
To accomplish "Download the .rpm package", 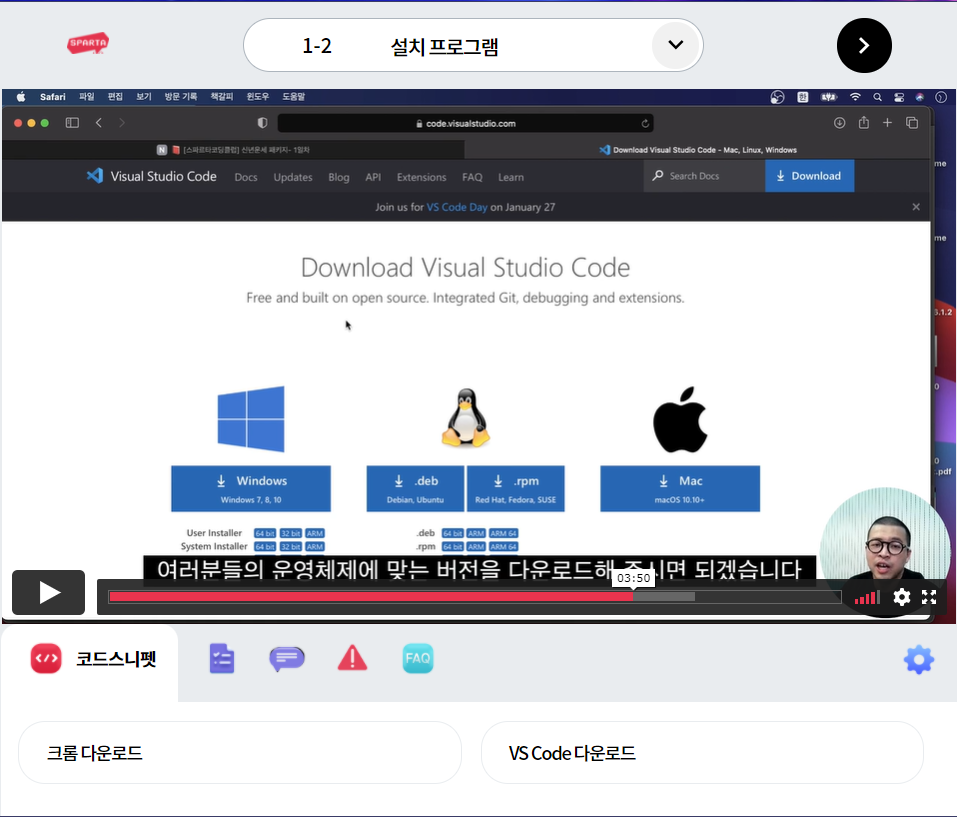I will [516, 488].
